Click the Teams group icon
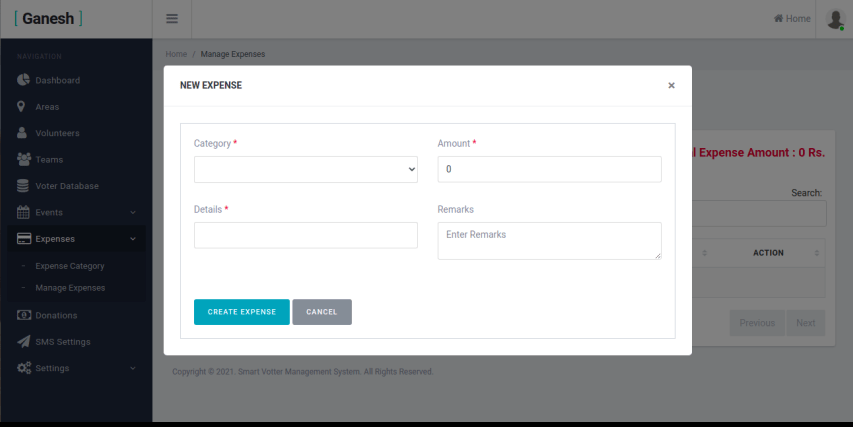This screenshot has width=853, height=427. 24,159
